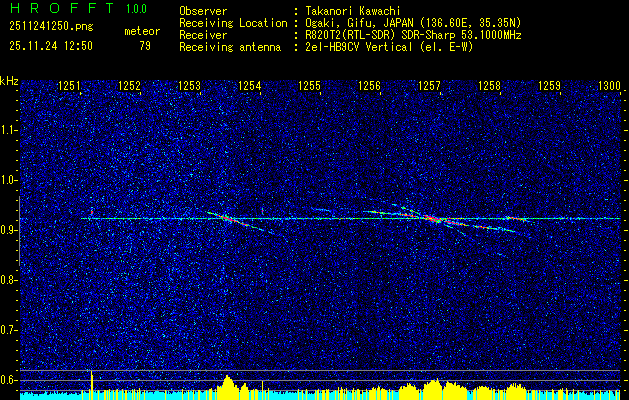Click the 1.1 frequency axis label

click(x=7, y=130)
